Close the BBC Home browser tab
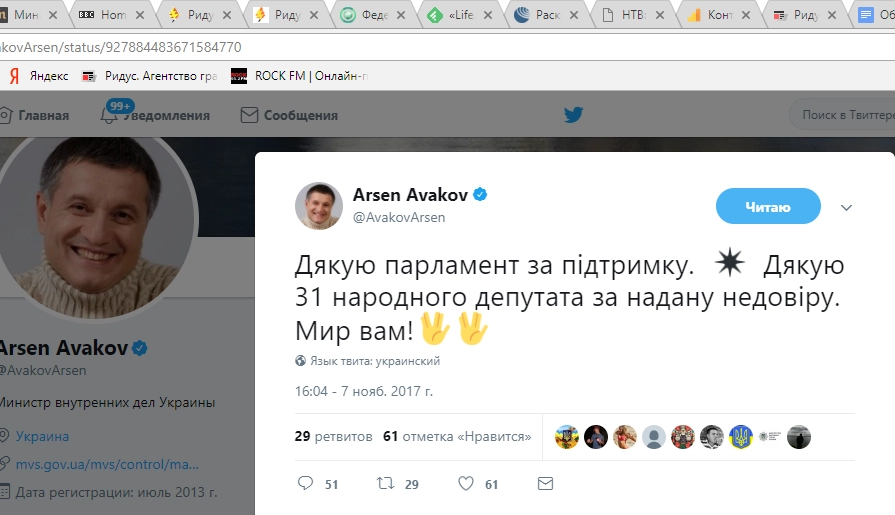This screenshot has width=895, height=515. [140, 15]
